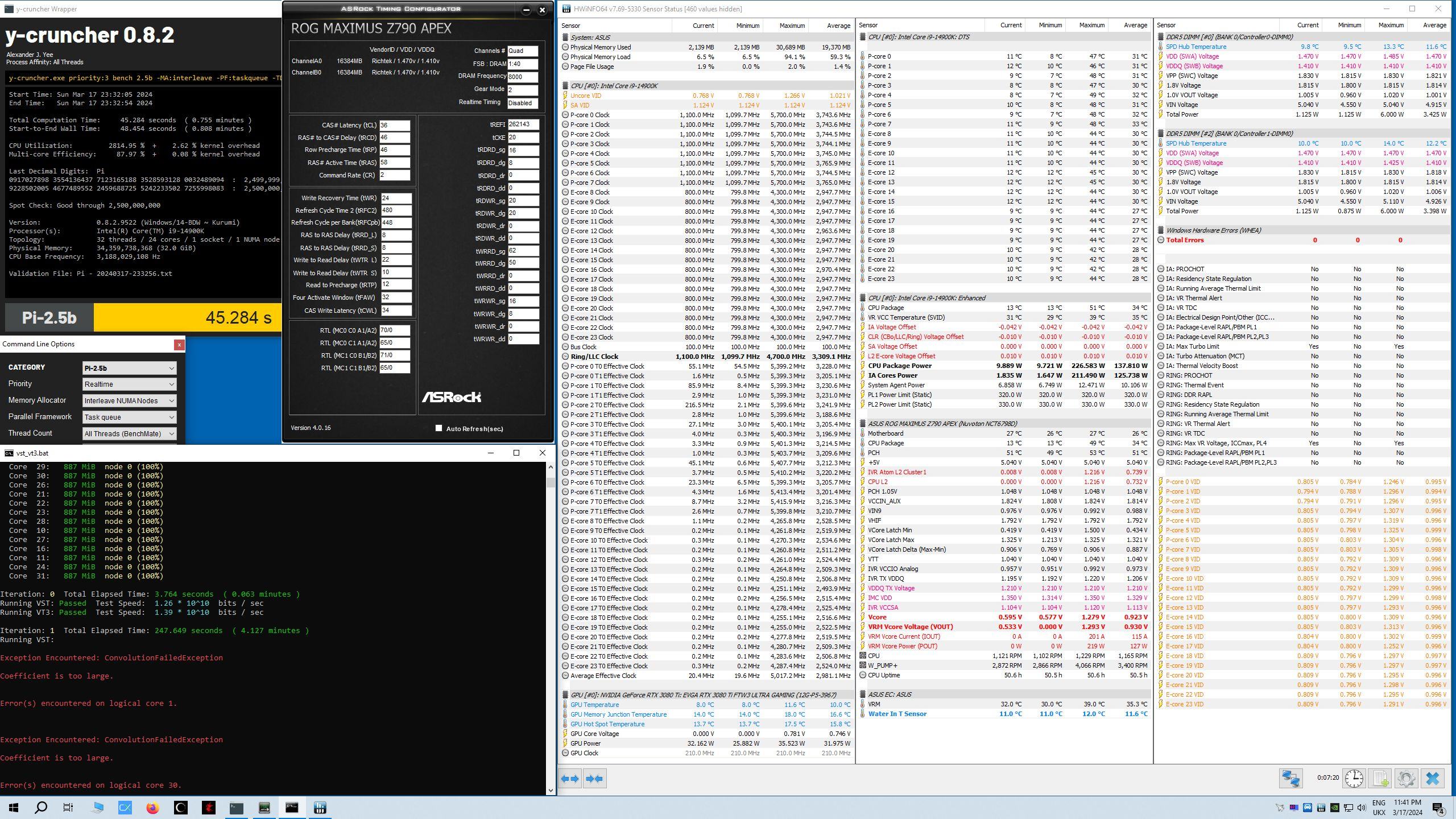Click the Average column header in left panel
The height and width of the screenshot is (819, 1456).
pos(838,26)
